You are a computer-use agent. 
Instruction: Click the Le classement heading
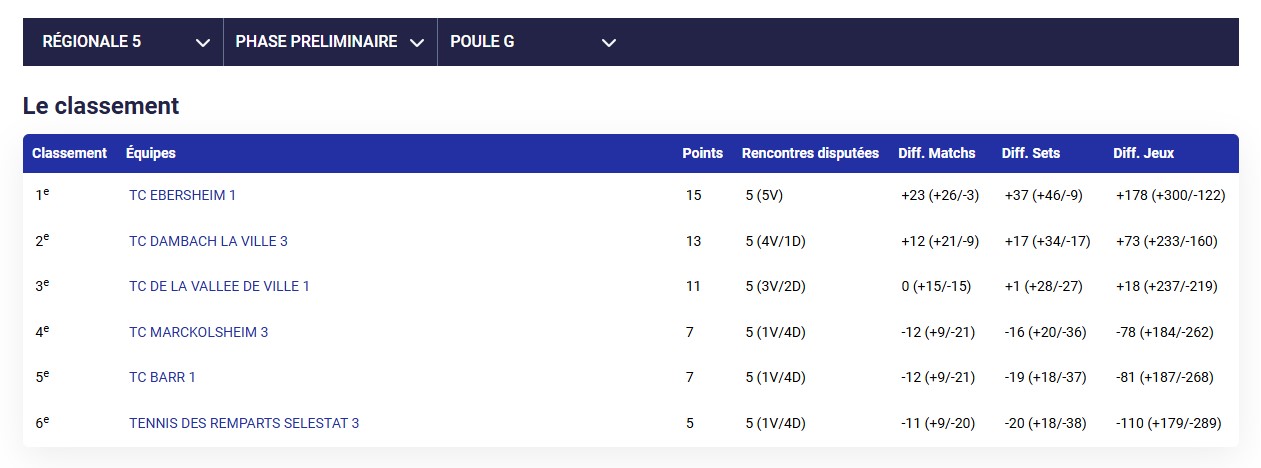click(101, 106)
